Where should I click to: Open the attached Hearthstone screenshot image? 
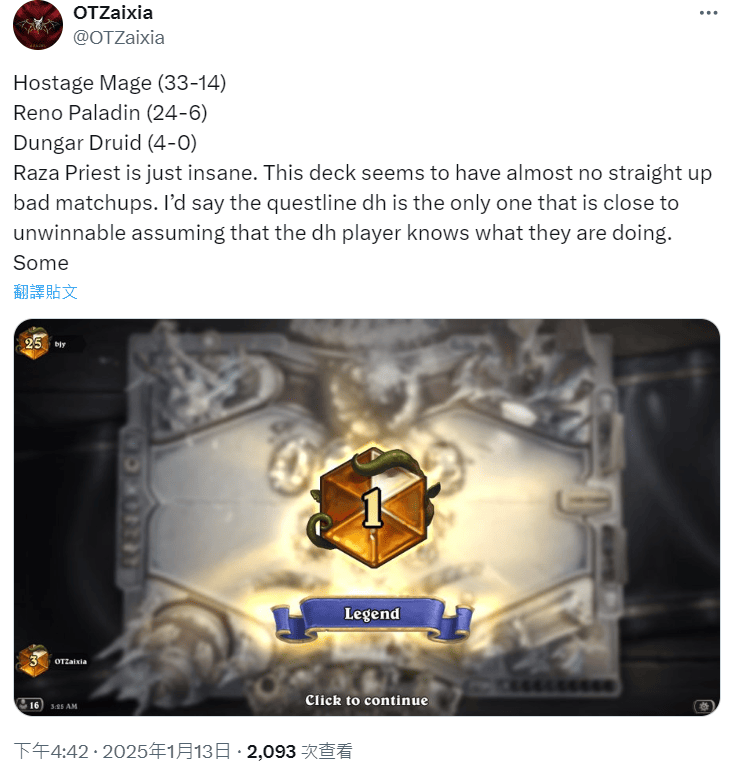tap(367, 517)
